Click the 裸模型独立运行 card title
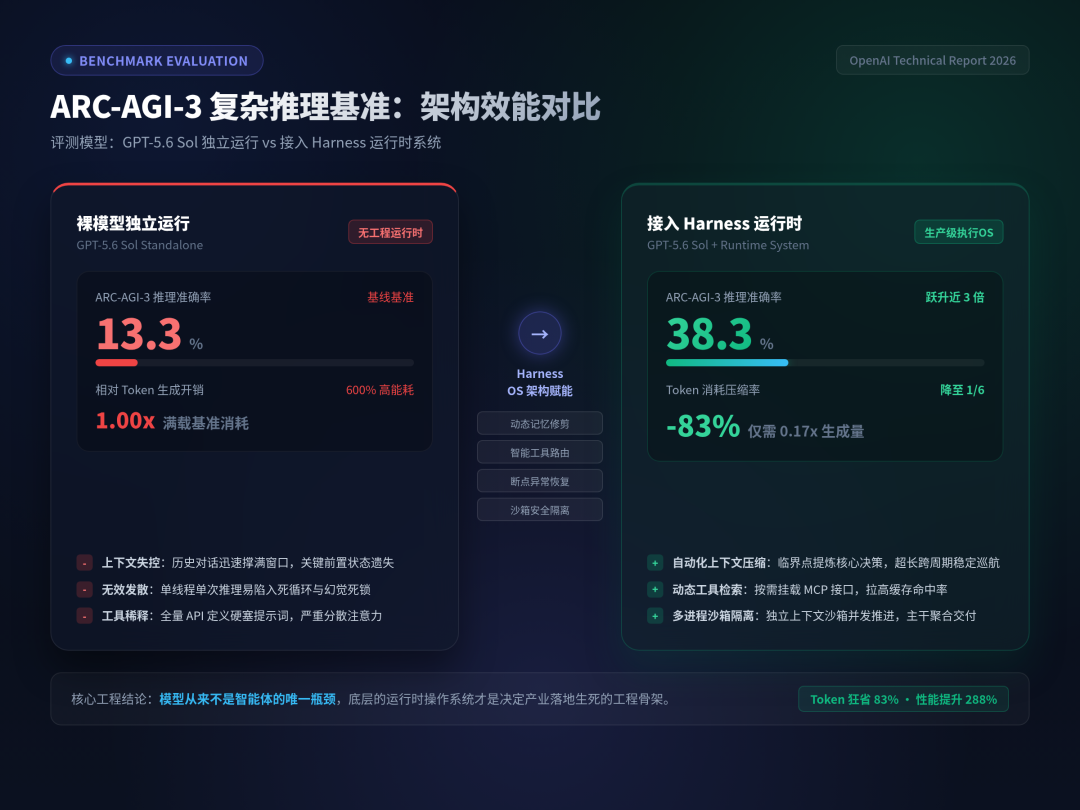The height and width of the screenshot is (810, 1080). click(133, 223)
